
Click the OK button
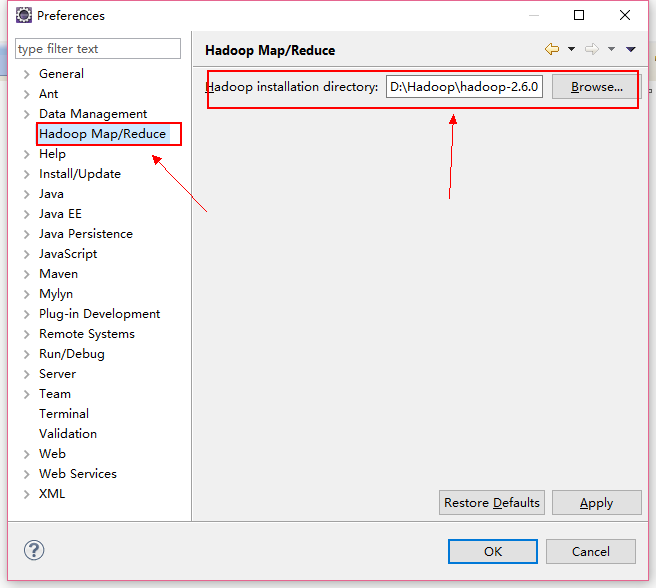tap(493, 552)
